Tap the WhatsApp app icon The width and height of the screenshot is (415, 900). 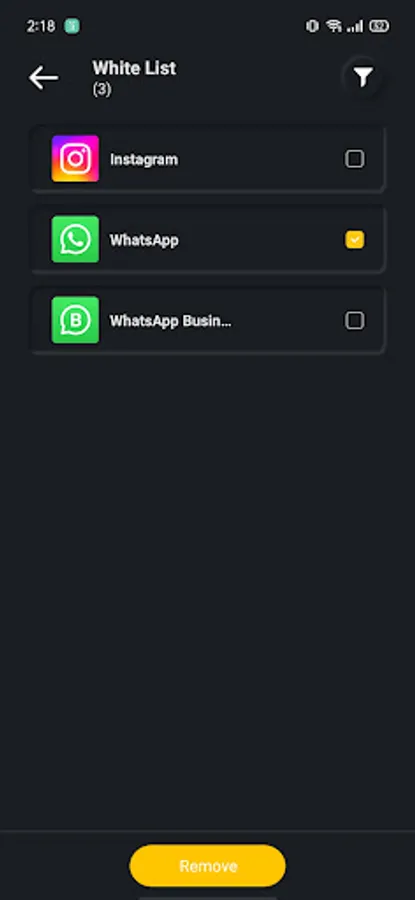(x=75, y=239)
